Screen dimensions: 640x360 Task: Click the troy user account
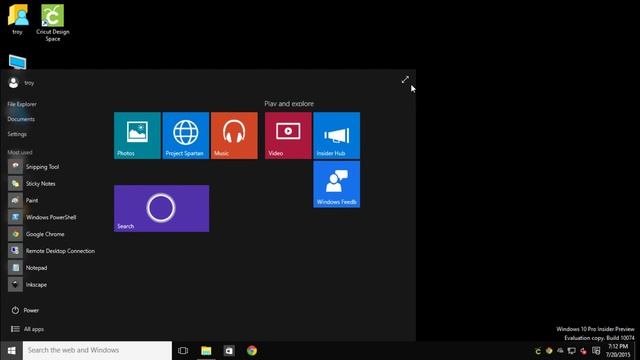21,83
